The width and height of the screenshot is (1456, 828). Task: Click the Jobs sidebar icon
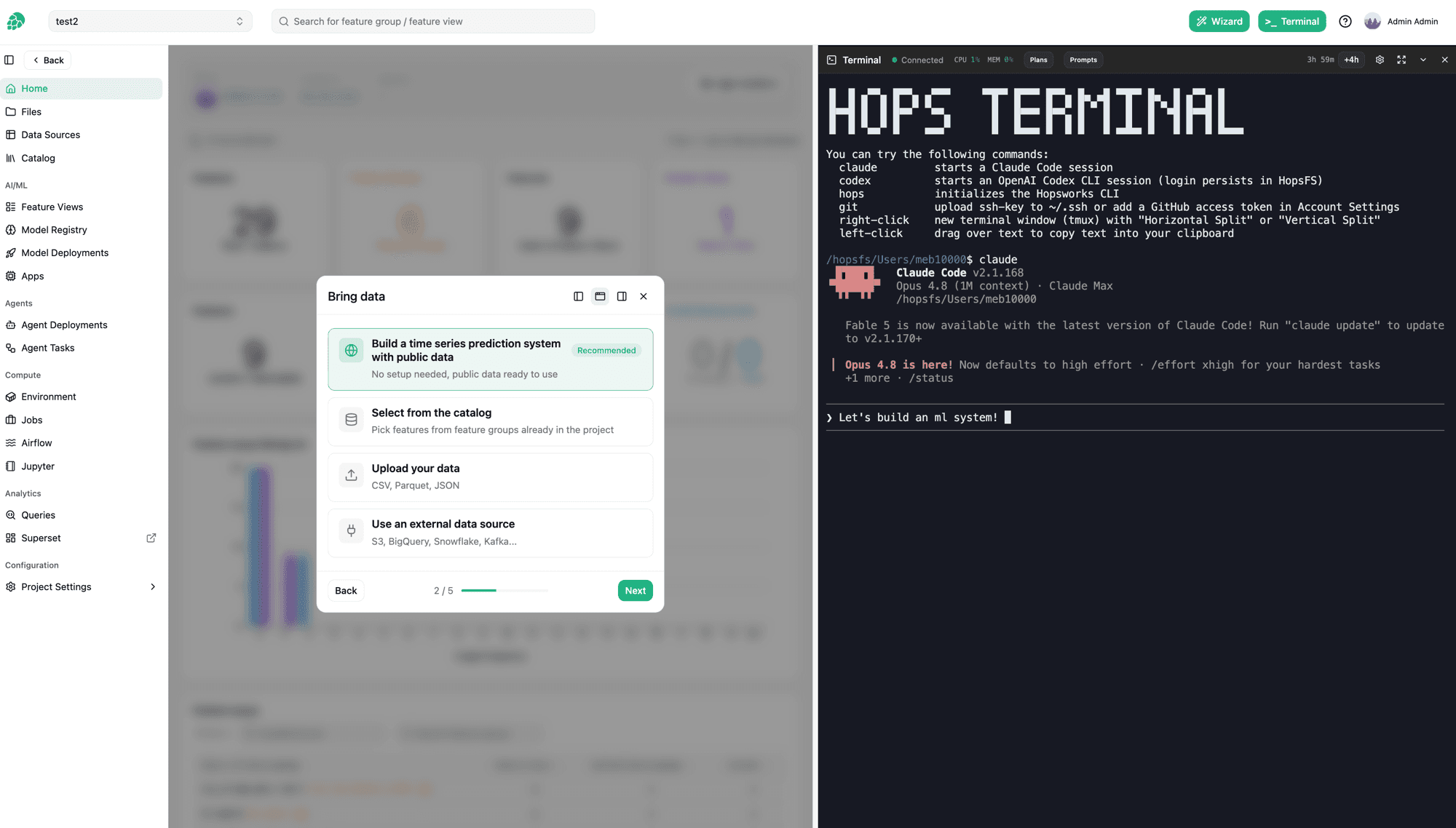tap(11, 420)
